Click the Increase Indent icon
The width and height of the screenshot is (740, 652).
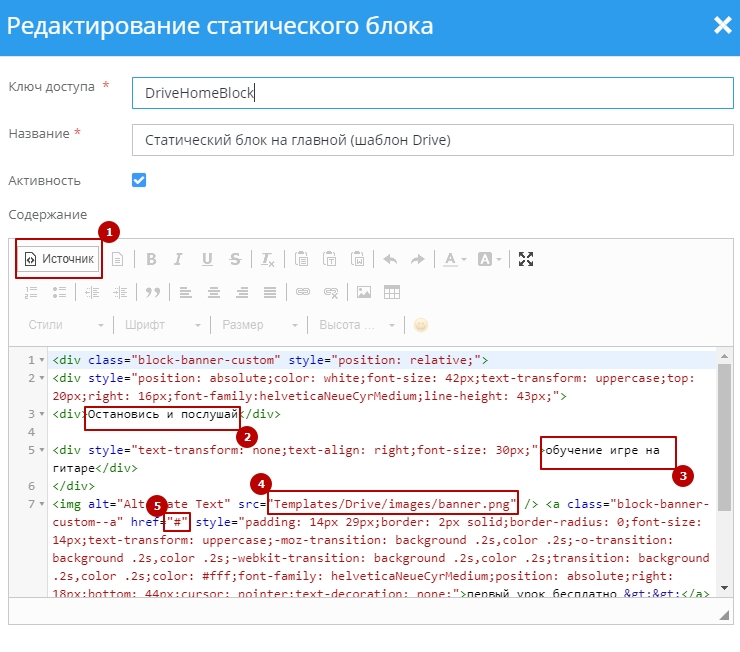[120, 293]
